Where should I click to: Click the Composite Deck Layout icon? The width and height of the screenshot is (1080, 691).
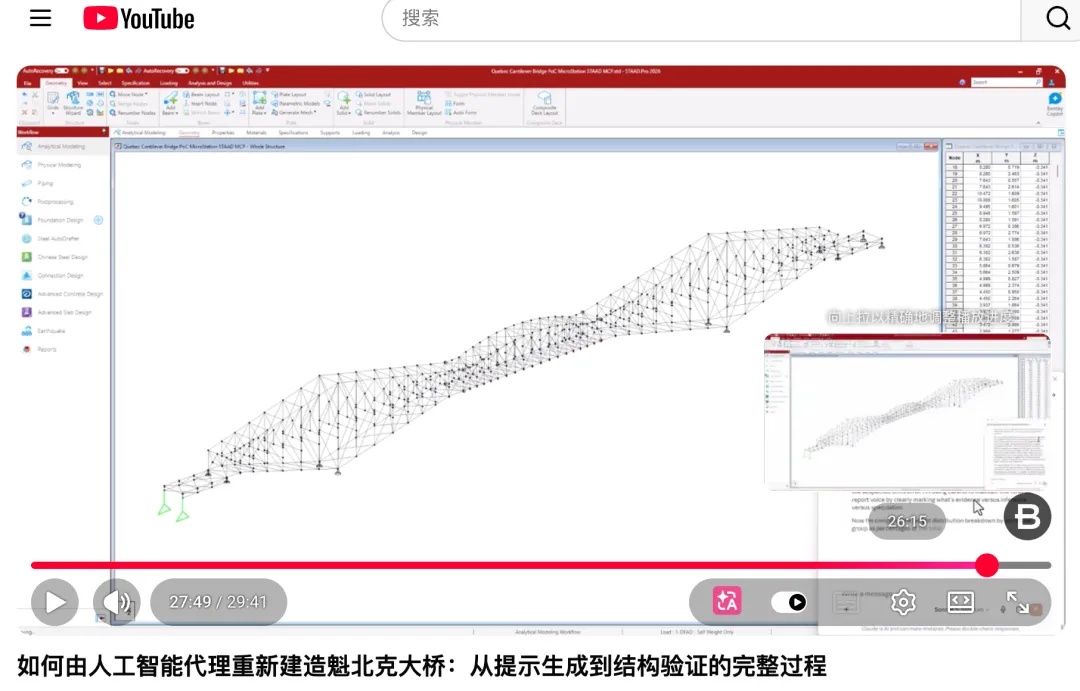[x=544, y=103]
